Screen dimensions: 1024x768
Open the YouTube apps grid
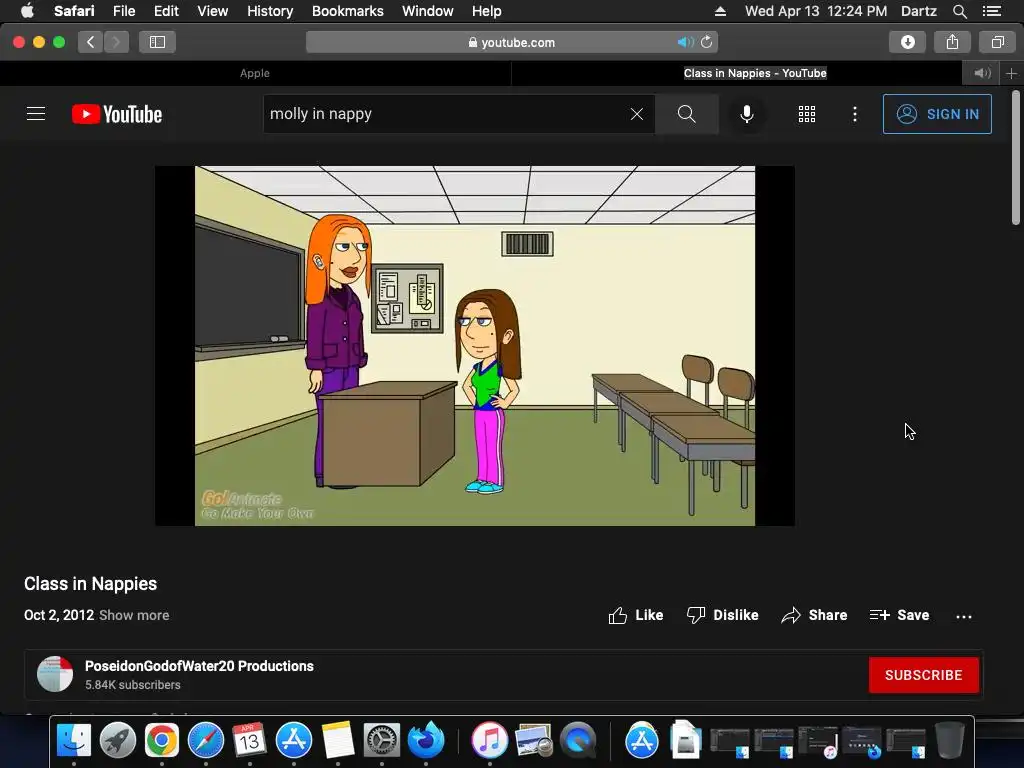[x=807, y=114]
